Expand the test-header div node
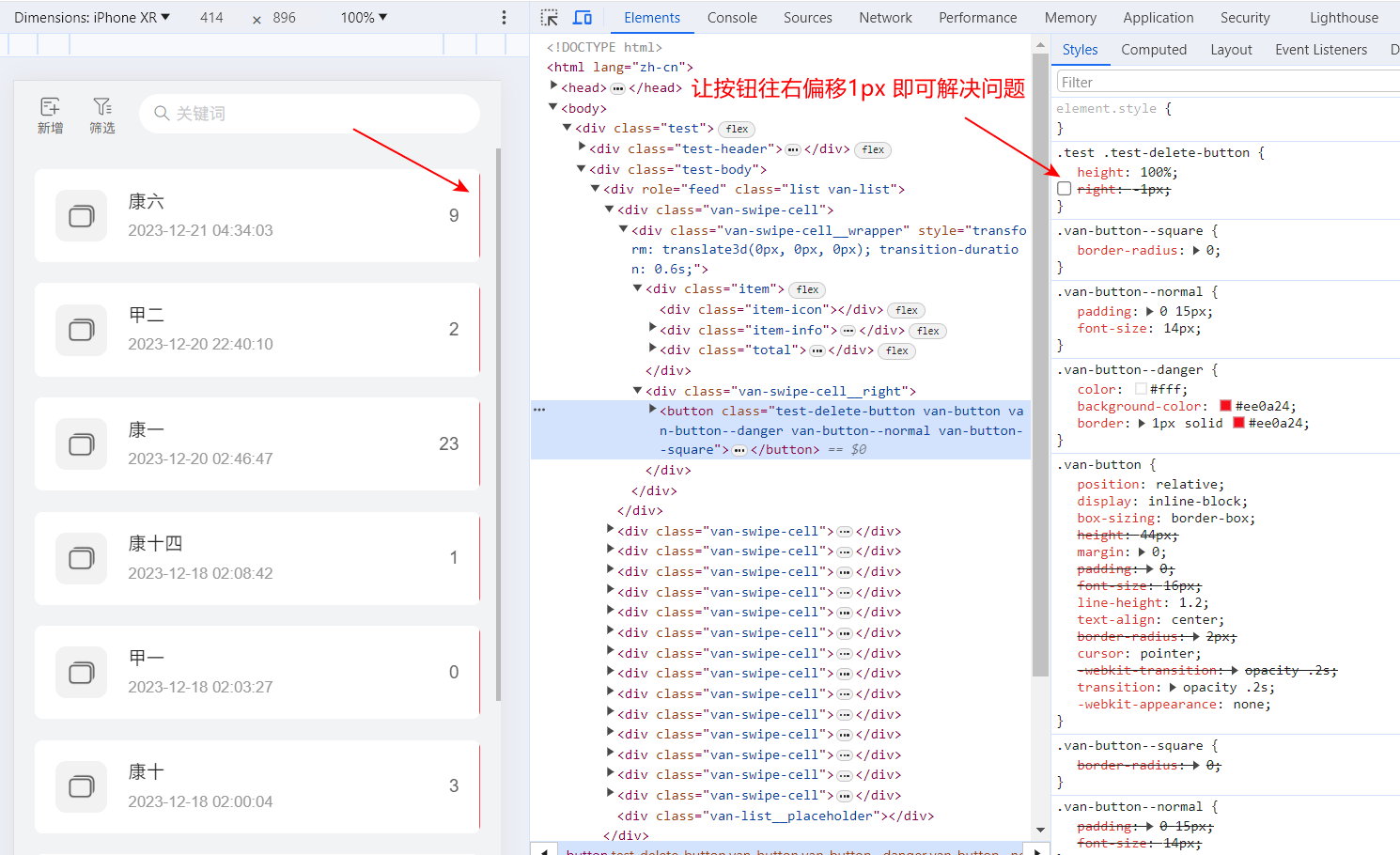The height and width of the screenshot is (855, 1400). pyautogui.click(x=582, y=148)
